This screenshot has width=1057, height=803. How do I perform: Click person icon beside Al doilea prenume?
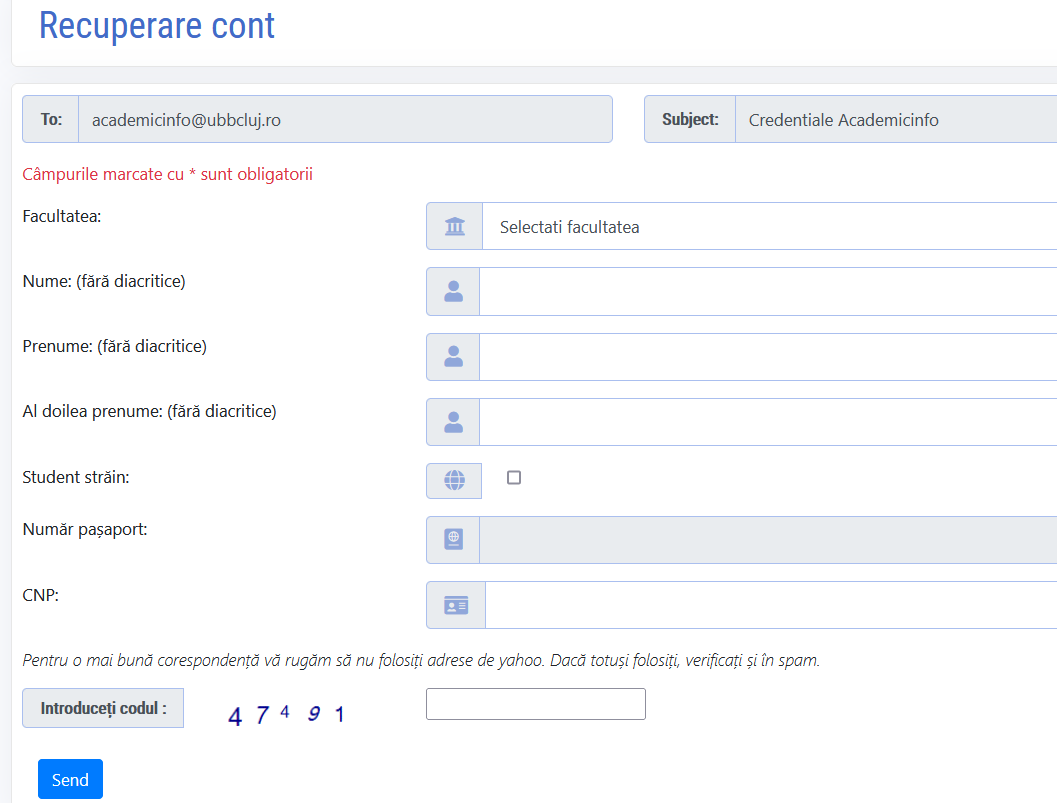[x=453, y=422]
